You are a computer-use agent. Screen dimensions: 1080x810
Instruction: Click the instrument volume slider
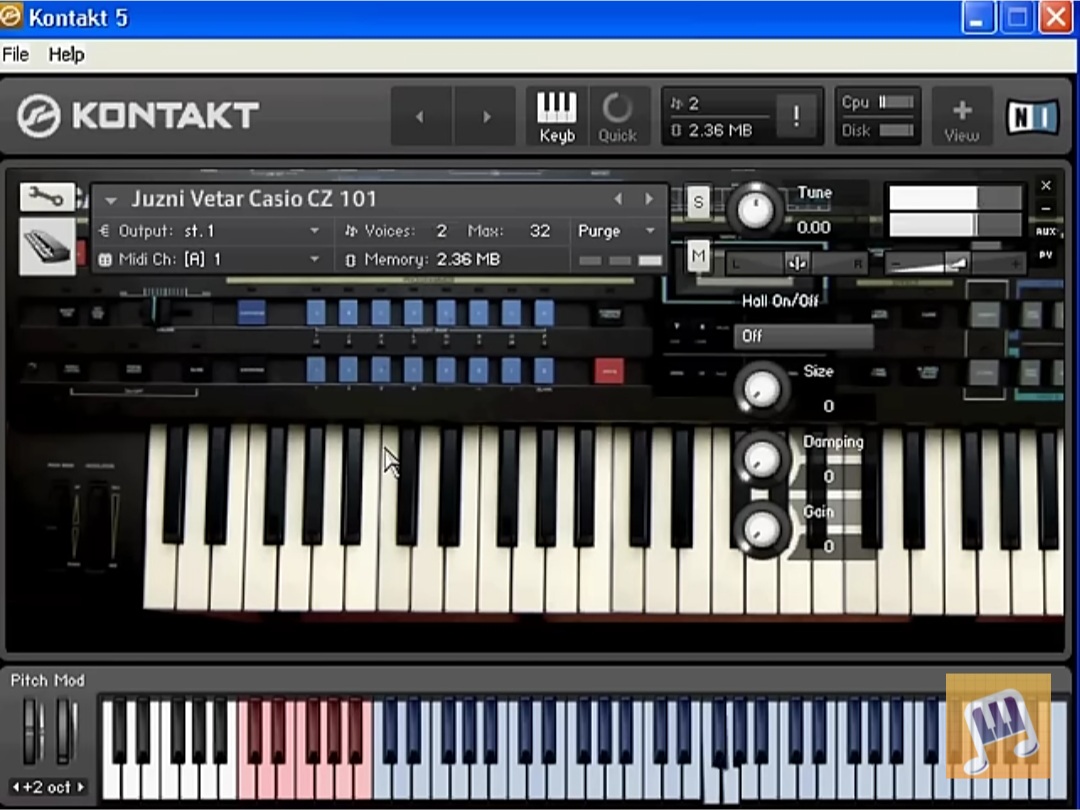pyautogui.click(x=955, y=262)
